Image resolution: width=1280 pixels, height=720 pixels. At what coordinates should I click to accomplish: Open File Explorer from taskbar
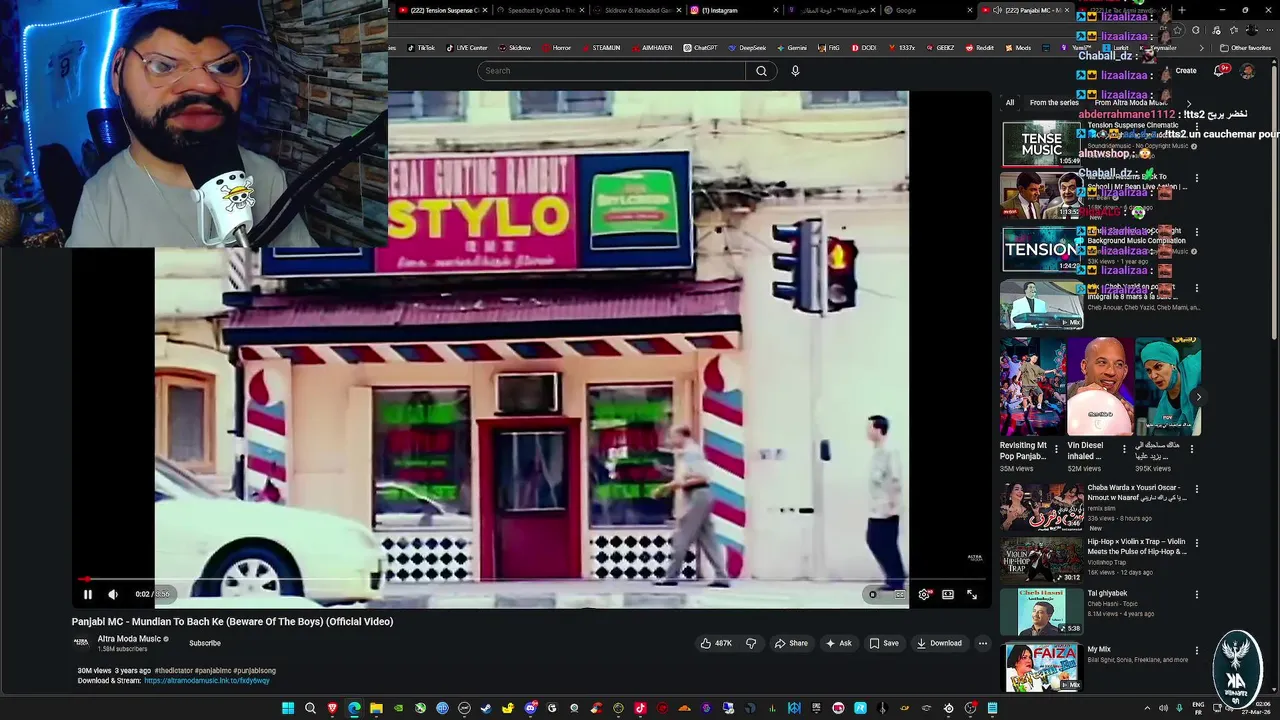coord(376,708)
